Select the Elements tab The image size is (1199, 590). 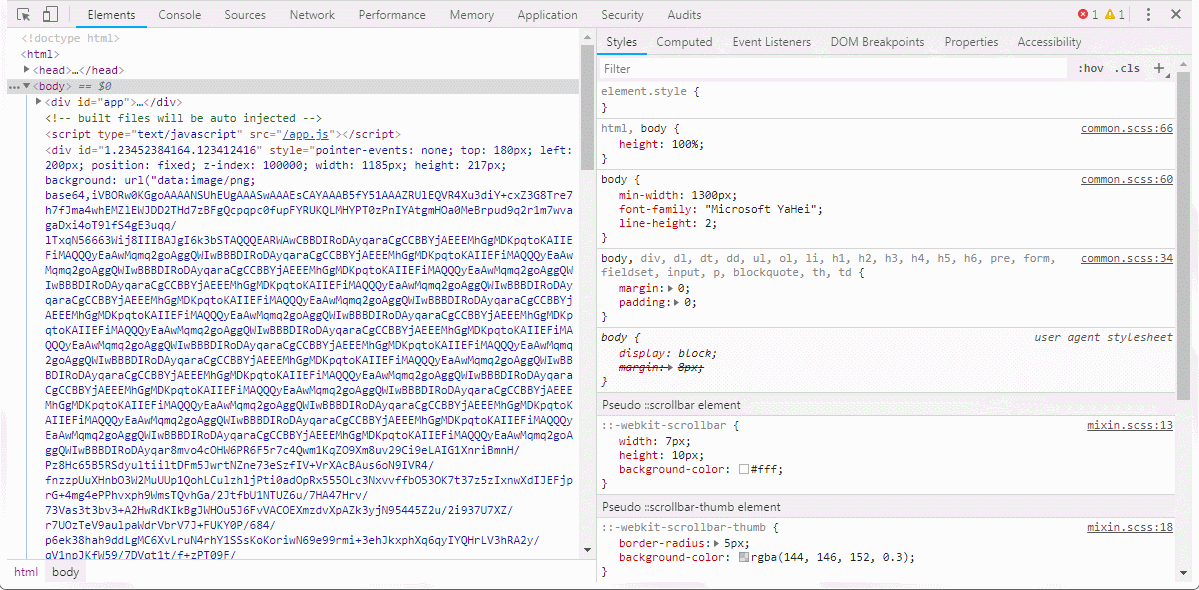[111, 15]
